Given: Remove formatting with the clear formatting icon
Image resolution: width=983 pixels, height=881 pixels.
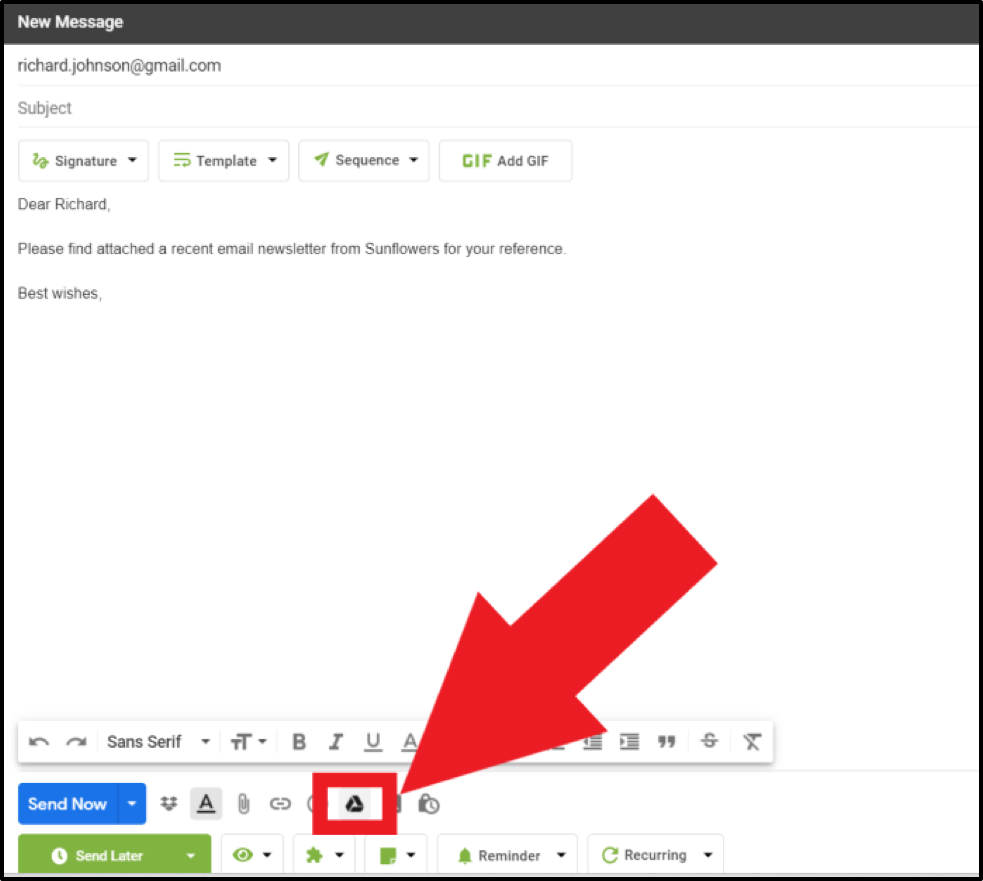Looking at the screenshot, I should 752,742.
